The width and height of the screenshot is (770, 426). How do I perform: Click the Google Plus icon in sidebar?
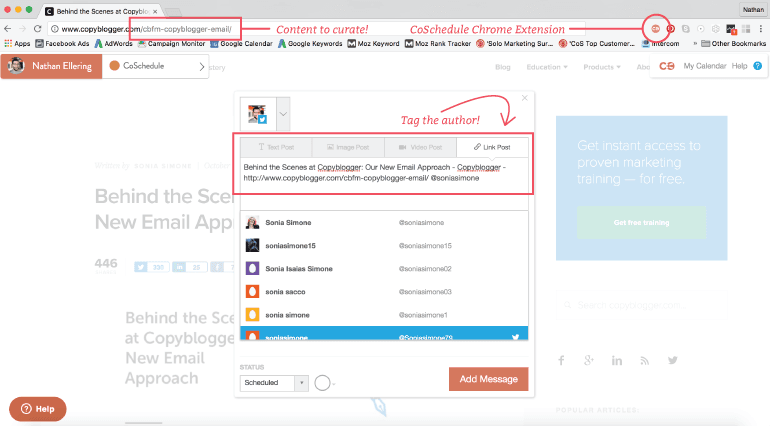[x=589, y=361]
